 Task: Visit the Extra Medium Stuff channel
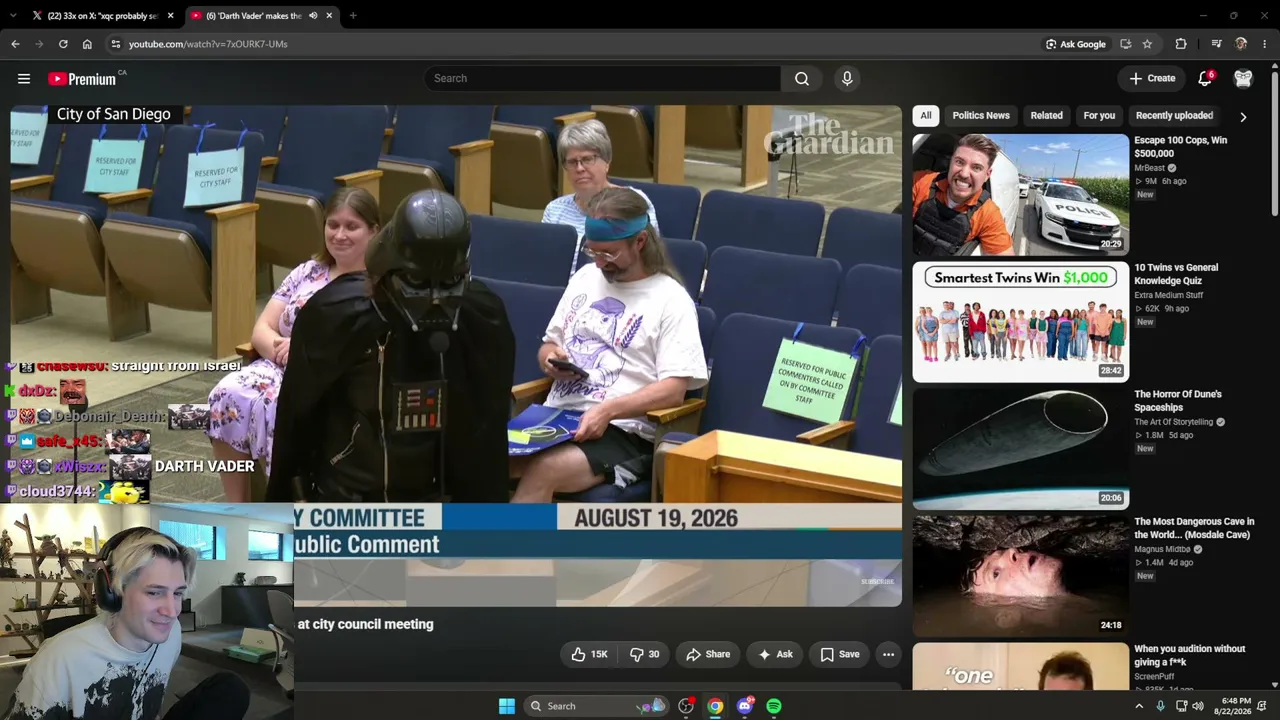1168,295
